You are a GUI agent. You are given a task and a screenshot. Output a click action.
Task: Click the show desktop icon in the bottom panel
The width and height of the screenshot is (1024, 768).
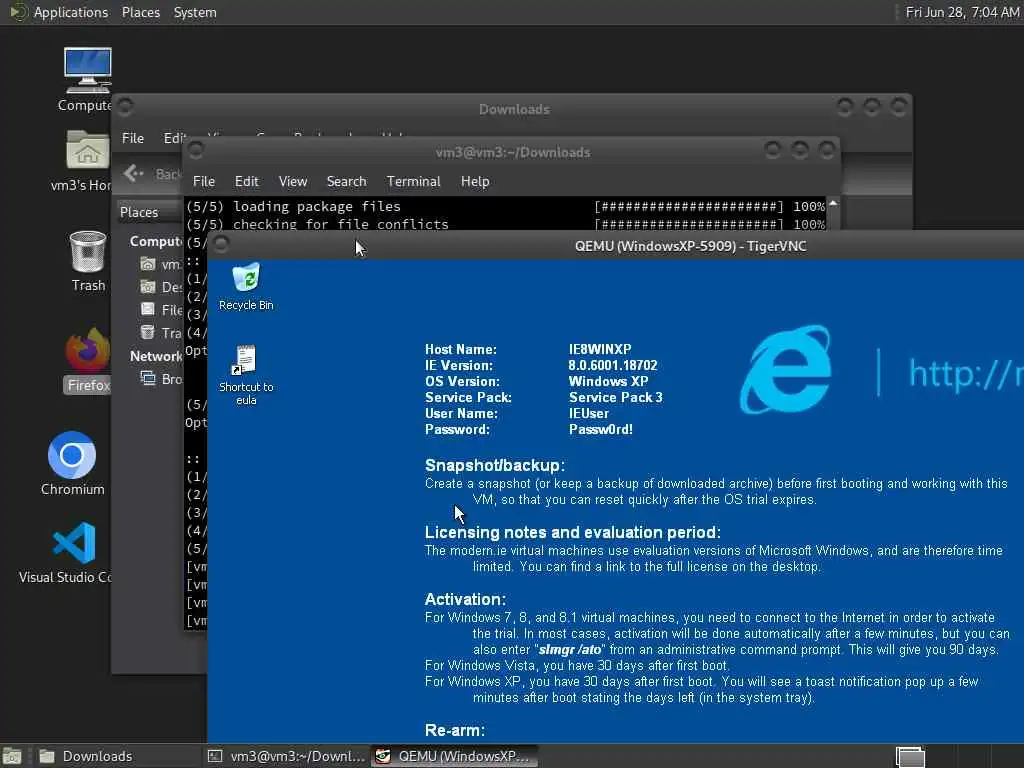point(12,756)
